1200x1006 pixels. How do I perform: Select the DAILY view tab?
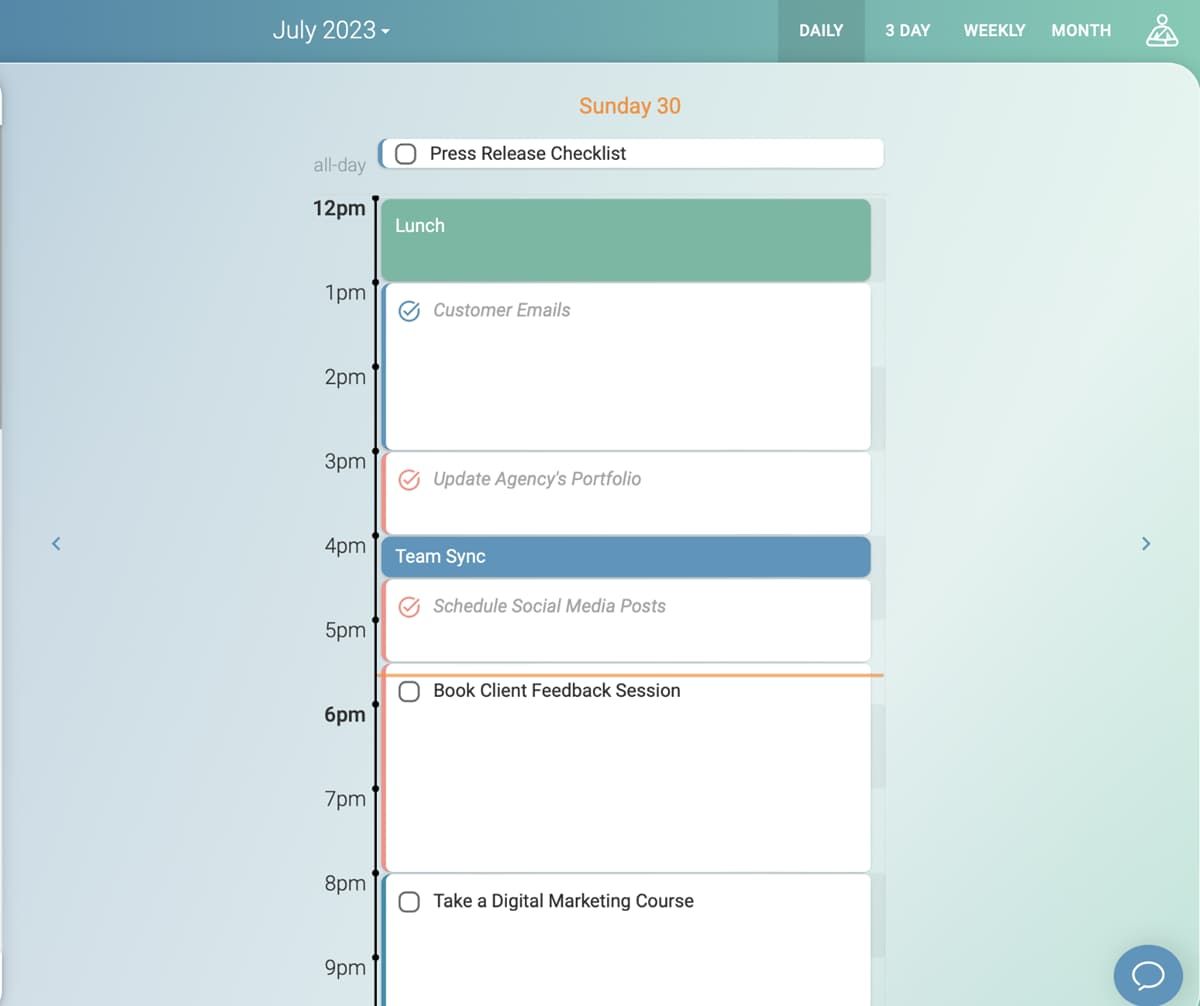click(821, 31)
